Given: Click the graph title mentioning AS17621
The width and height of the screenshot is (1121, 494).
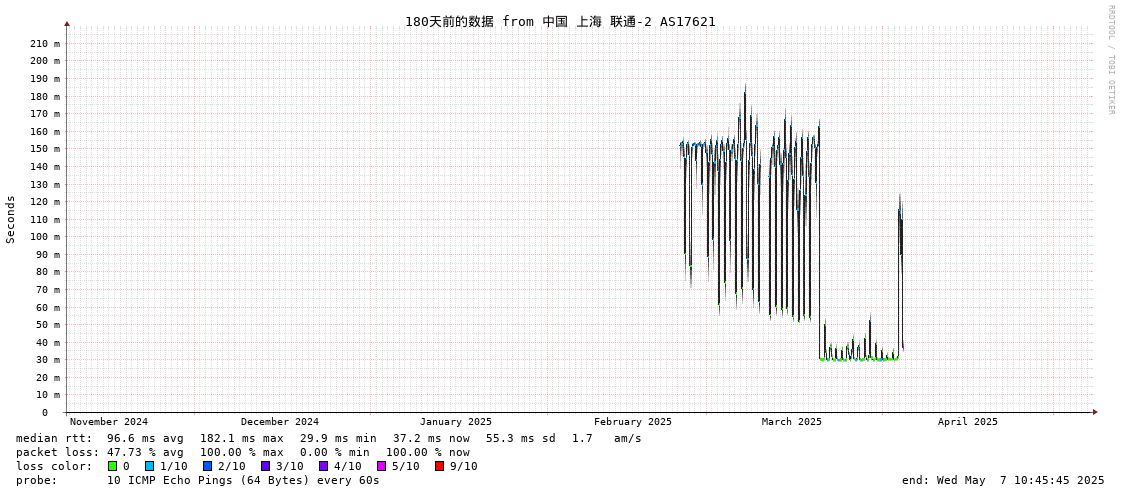Looking at the screenshot, I should click(560, 21).
